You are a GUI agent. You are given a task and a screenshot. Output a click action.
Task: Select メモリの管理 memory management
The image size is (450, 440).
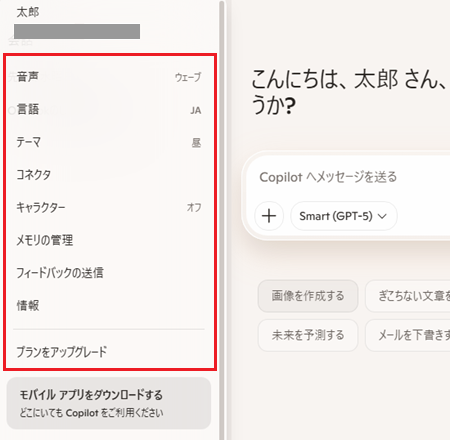(109, 240)
